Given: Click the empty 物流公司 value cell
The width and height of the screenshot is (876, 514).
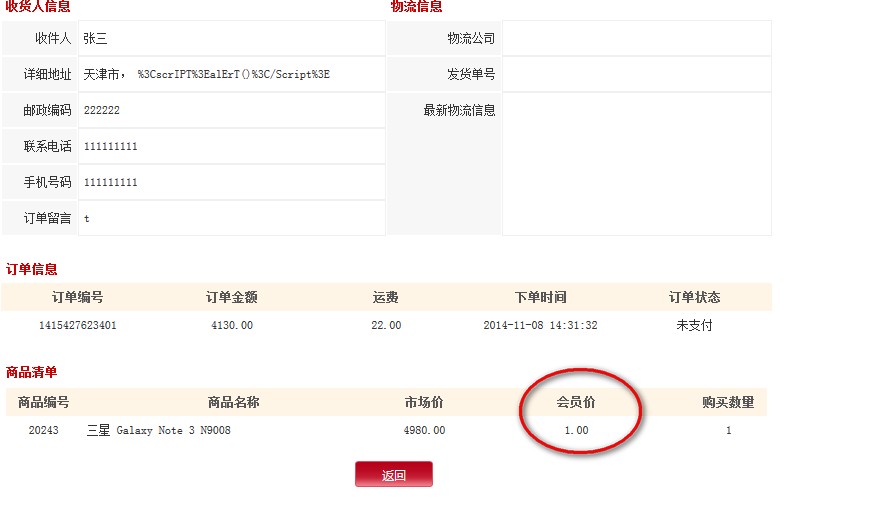Looking at the screenshot, I should 637,38.
